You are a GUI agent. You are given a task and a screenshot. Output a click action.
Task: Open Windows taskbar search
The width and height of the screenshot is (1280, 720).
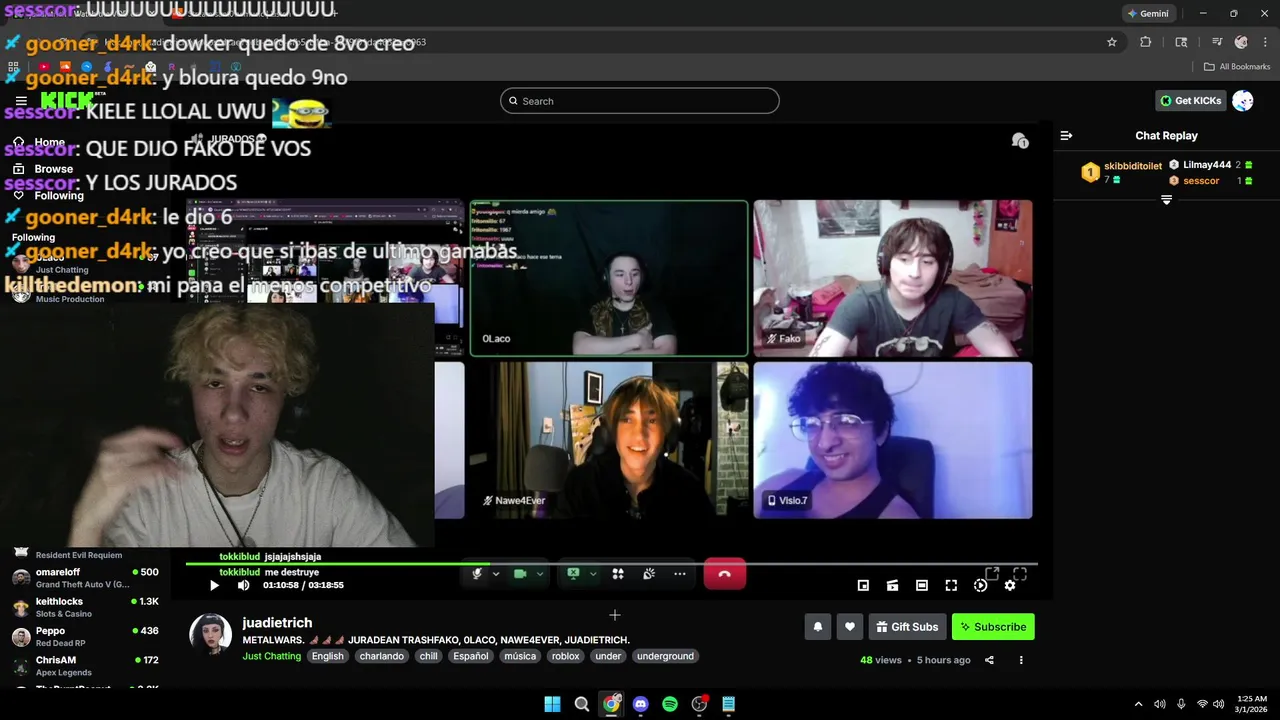581,704
